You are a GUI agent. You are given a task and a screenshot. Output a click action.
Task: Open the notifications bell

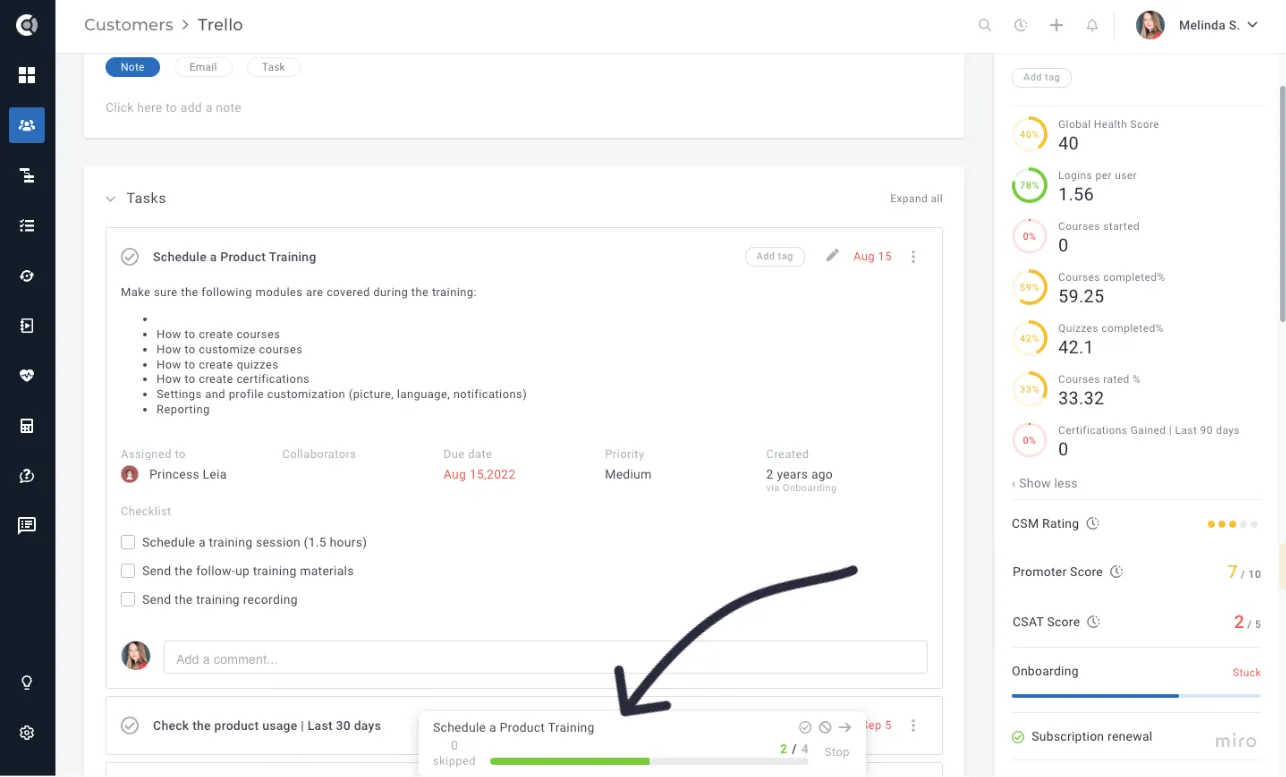(1092, 25)
